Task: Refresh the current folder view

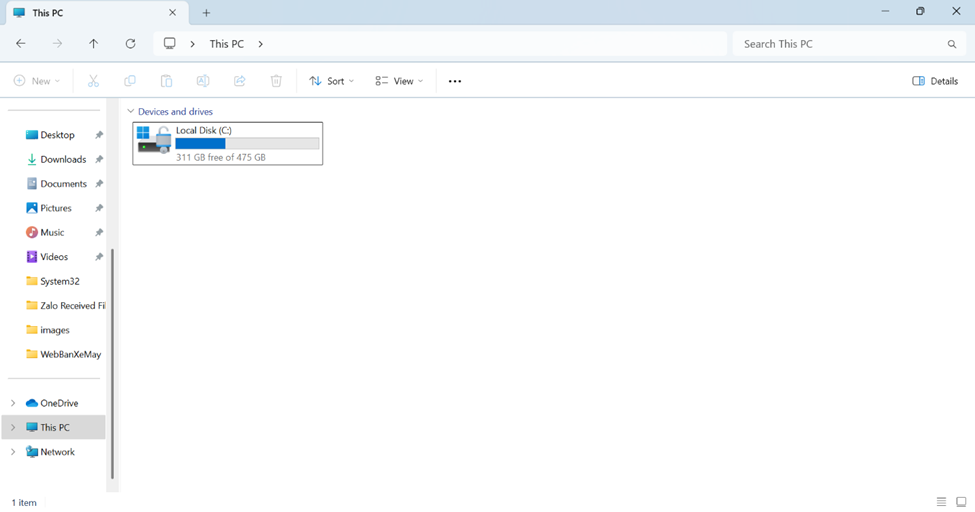Action: [x=130, y=44]
